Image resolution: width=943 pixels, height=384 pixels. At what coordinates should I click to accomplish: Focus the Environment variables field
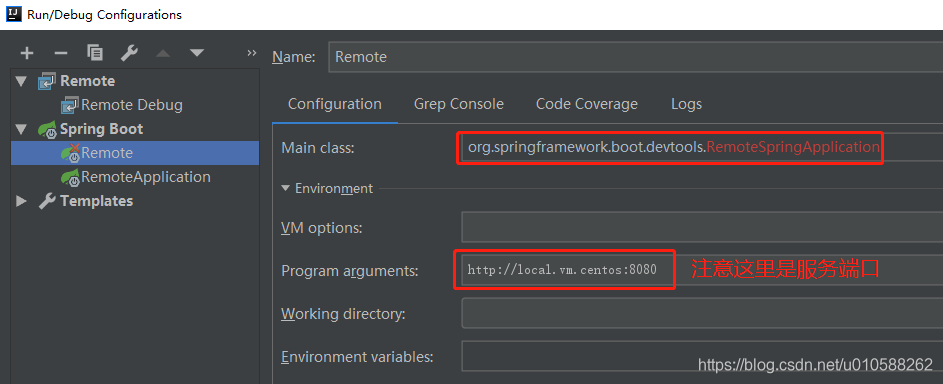pos(702,356)
